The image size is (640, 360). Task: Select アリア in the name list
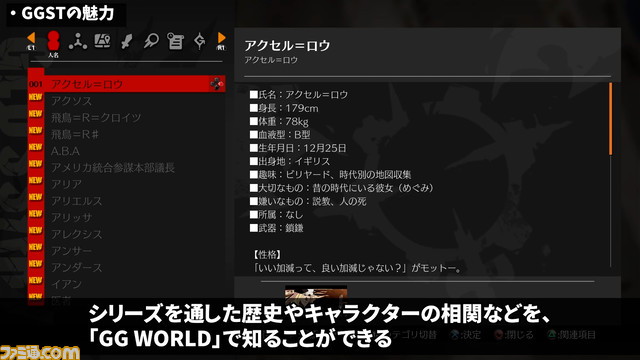[x=66, y=184]
